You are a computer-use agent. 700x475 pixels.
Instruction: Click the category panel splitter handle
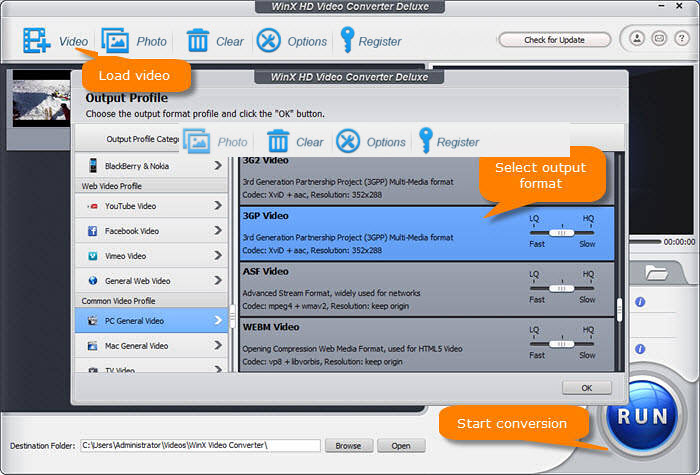[x=232, y=317]
